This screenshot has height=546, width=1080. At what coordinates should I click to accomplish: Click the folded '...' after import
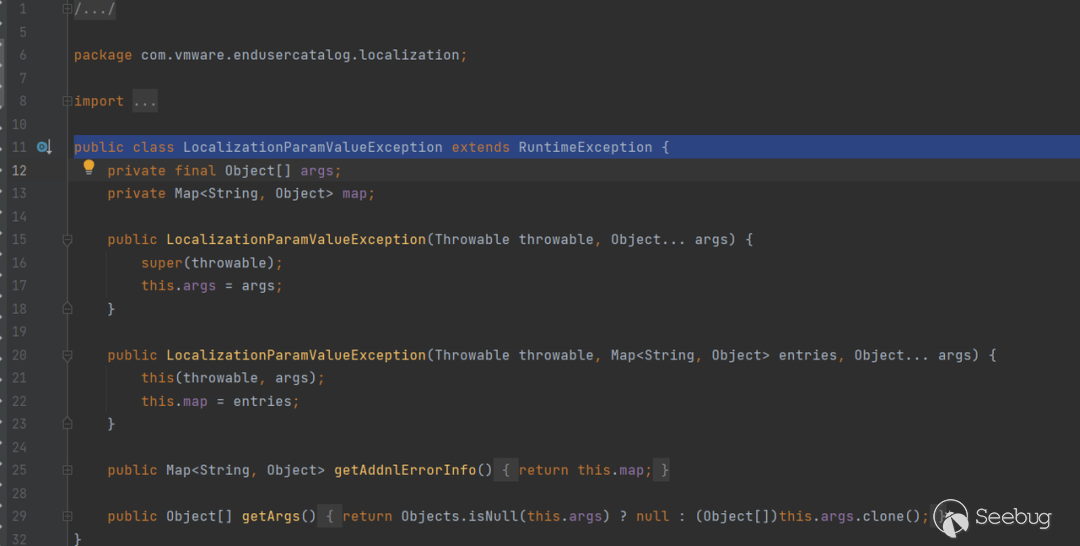(x=145, y=101)
